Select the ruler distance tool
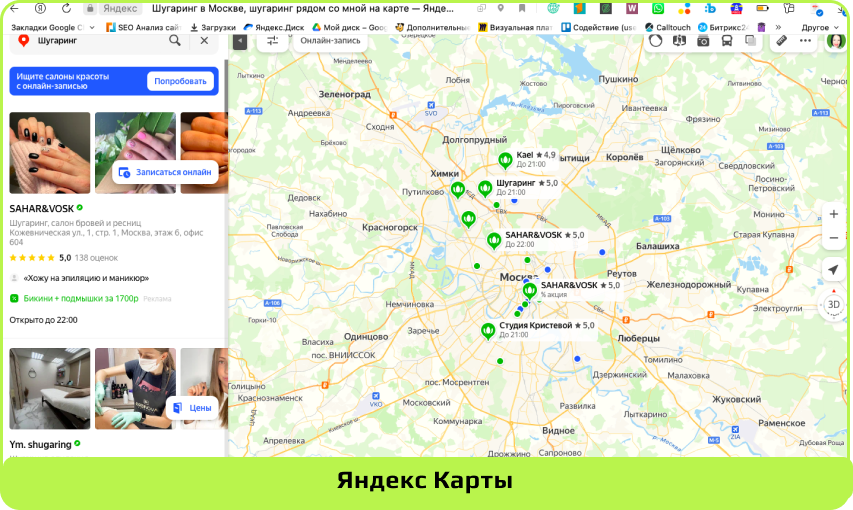 [x=781, y=41]
